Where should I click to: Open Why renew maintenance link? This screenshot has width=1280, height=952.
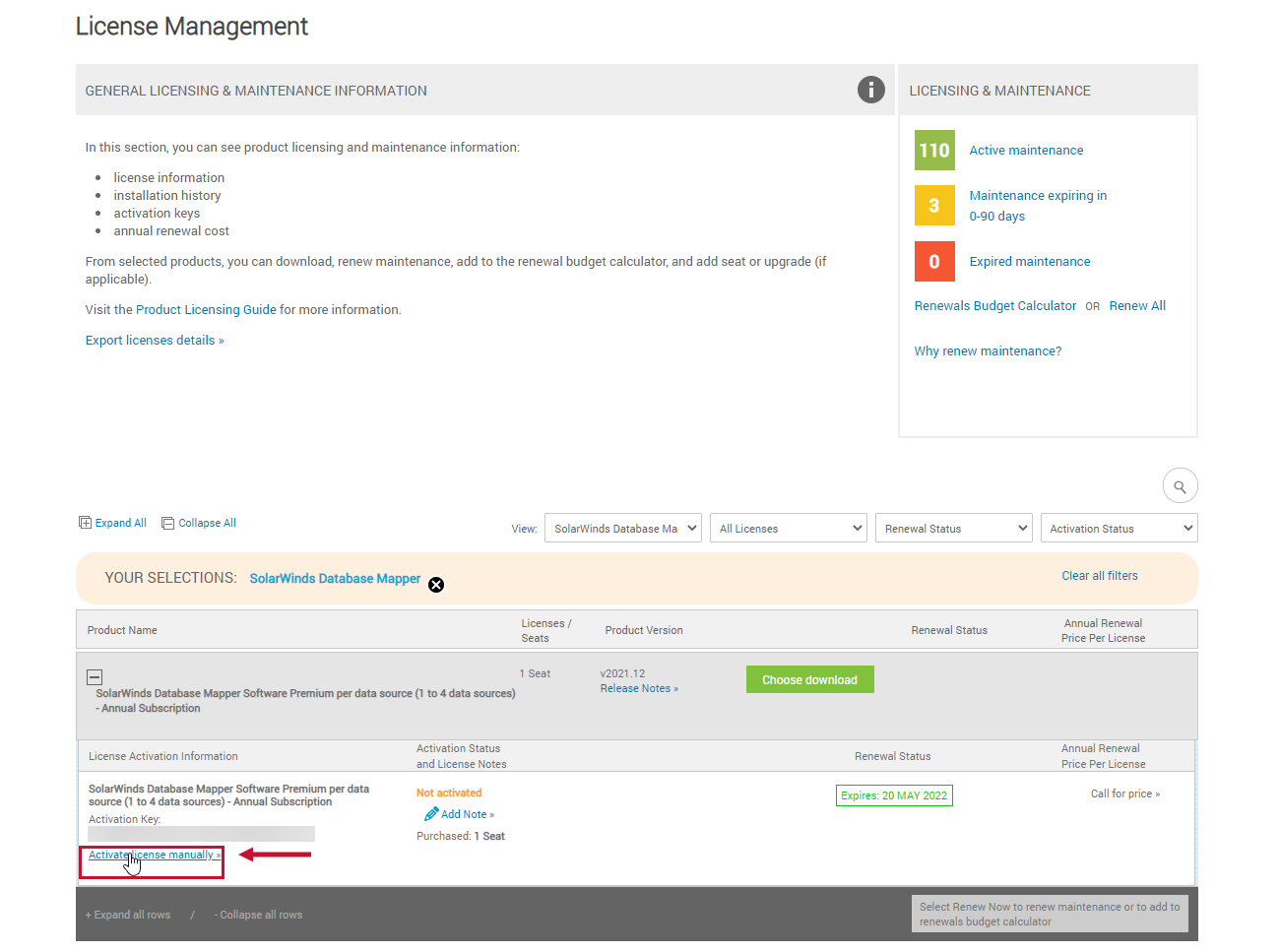[x=988, y=351]
